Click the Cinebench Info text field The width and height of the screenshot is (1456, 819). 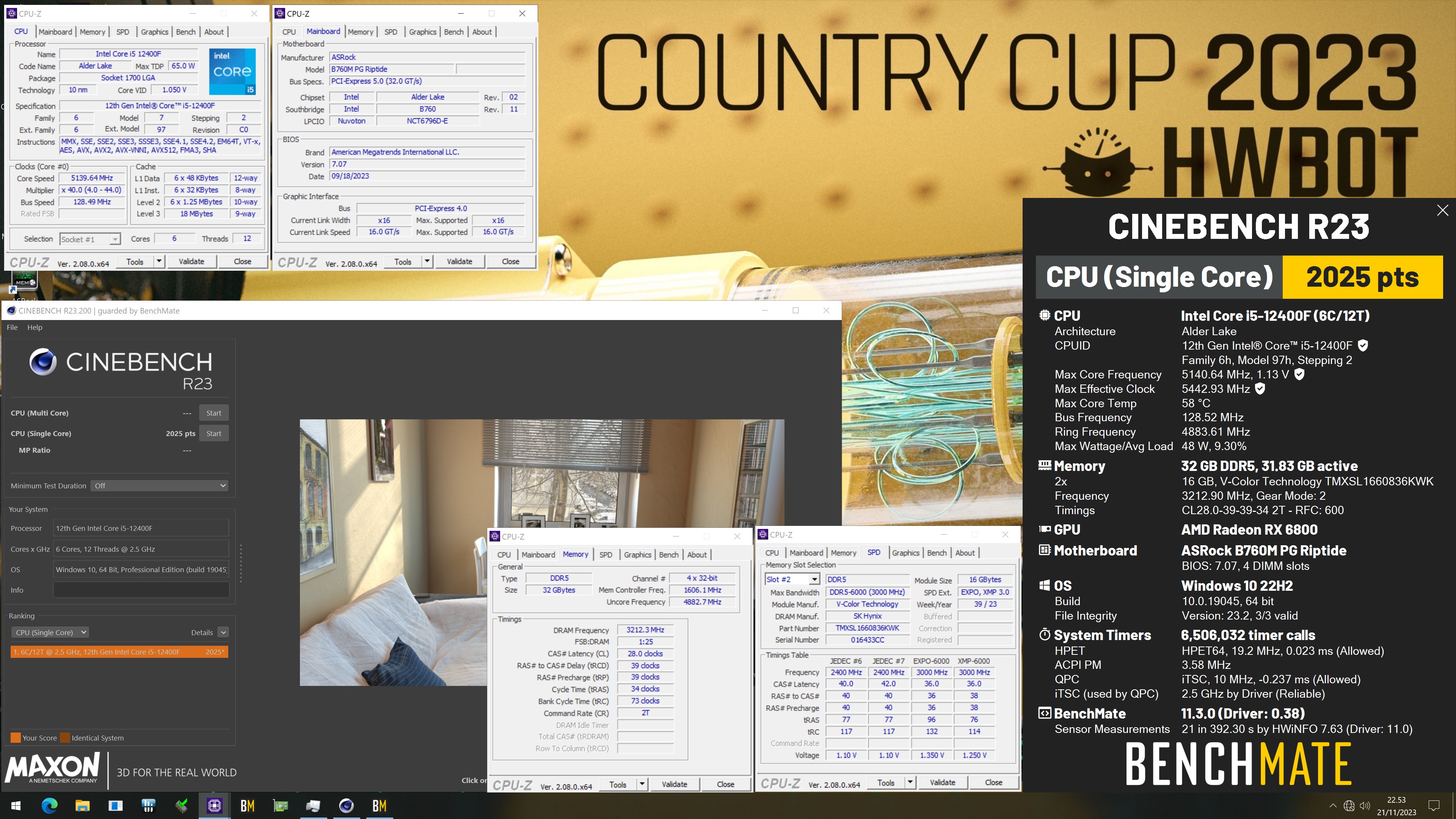(x=141, y=590)
